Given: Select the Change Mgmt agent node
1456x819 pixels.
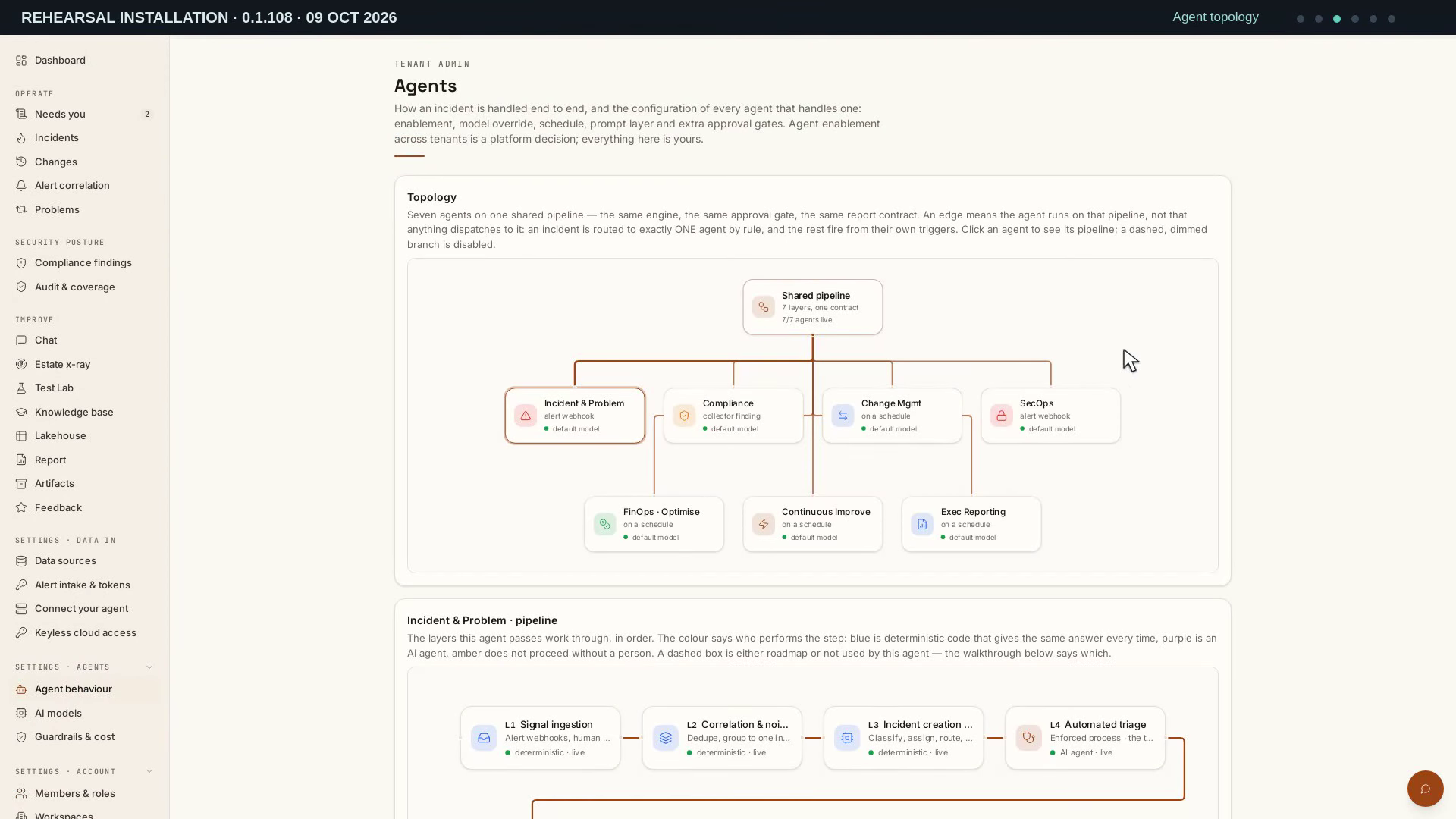Looking at the screenshot, I should point(892,416).
